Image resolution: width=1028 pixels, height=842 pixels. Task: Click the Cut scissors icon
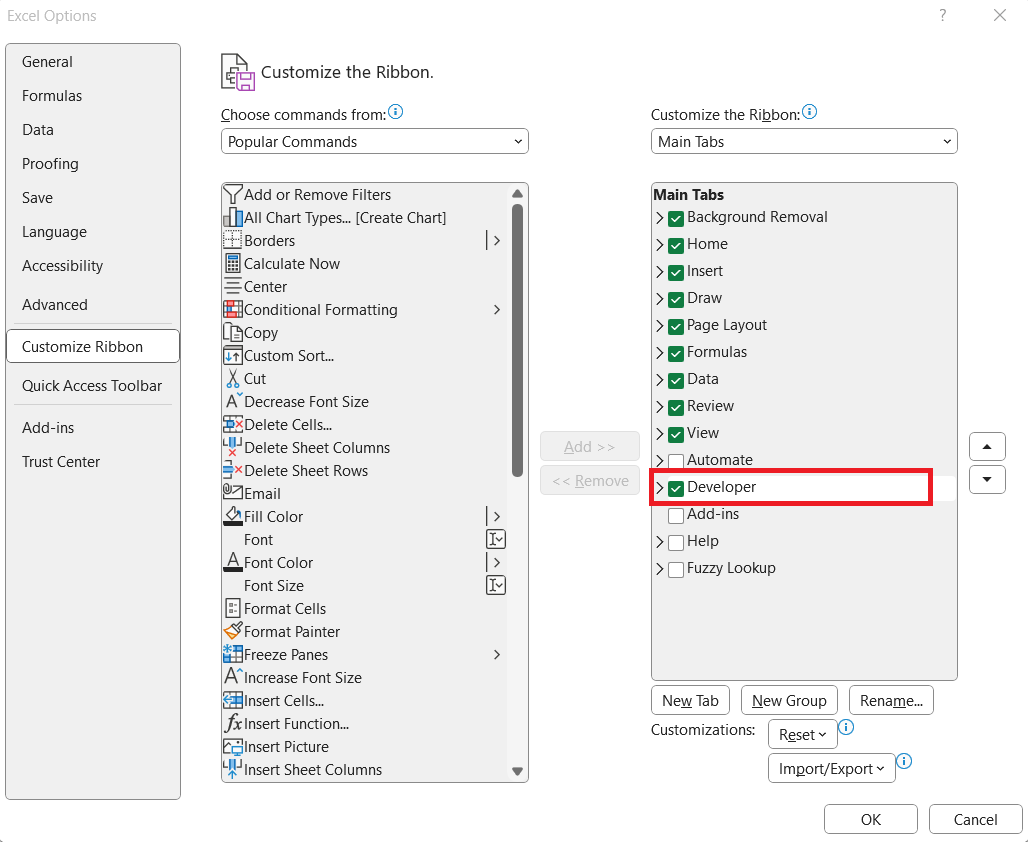tap(233, 378)
